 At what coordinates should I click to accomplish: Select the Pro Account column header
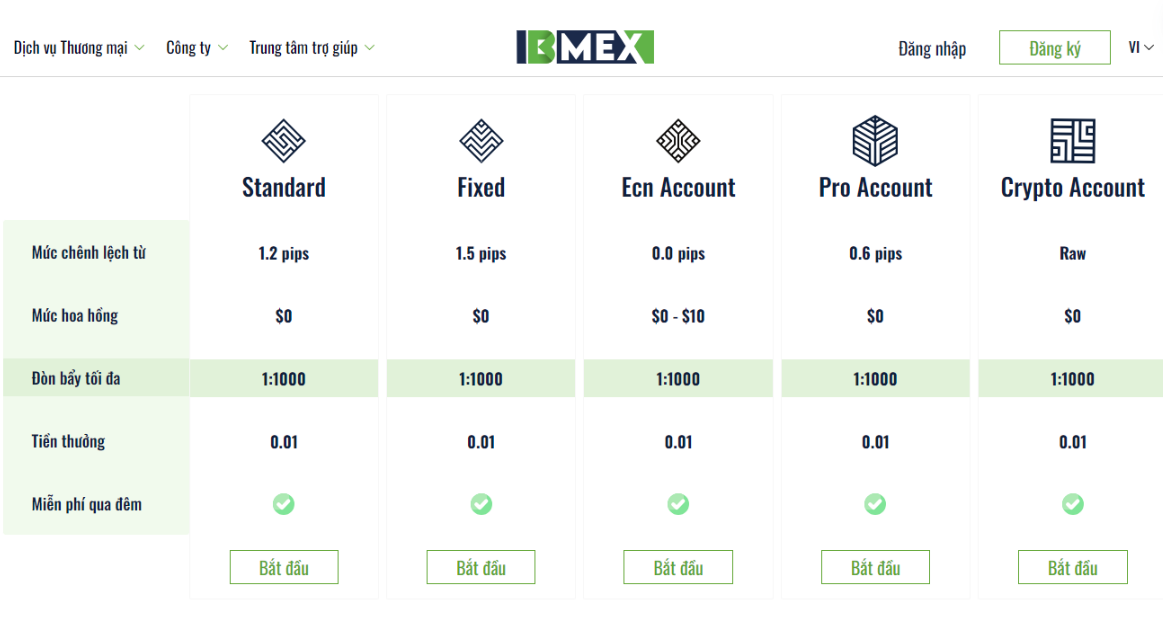tap(875, 187)
